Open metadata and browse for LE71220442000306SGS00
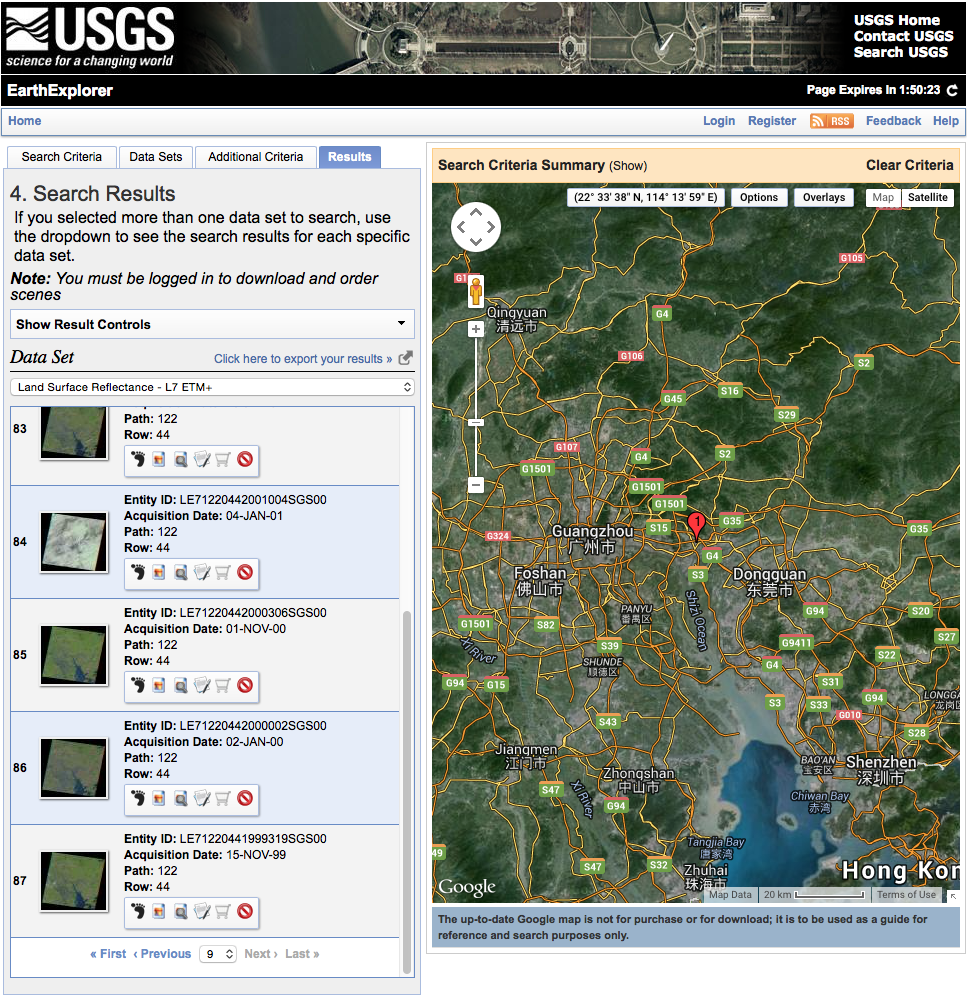 [x=181, y=685]
